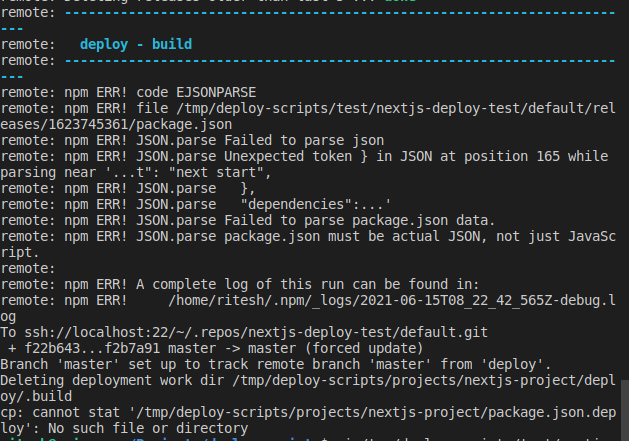
Task: Select the 'npm ERR! code EJSONPARSE' line
Action: 128,92
